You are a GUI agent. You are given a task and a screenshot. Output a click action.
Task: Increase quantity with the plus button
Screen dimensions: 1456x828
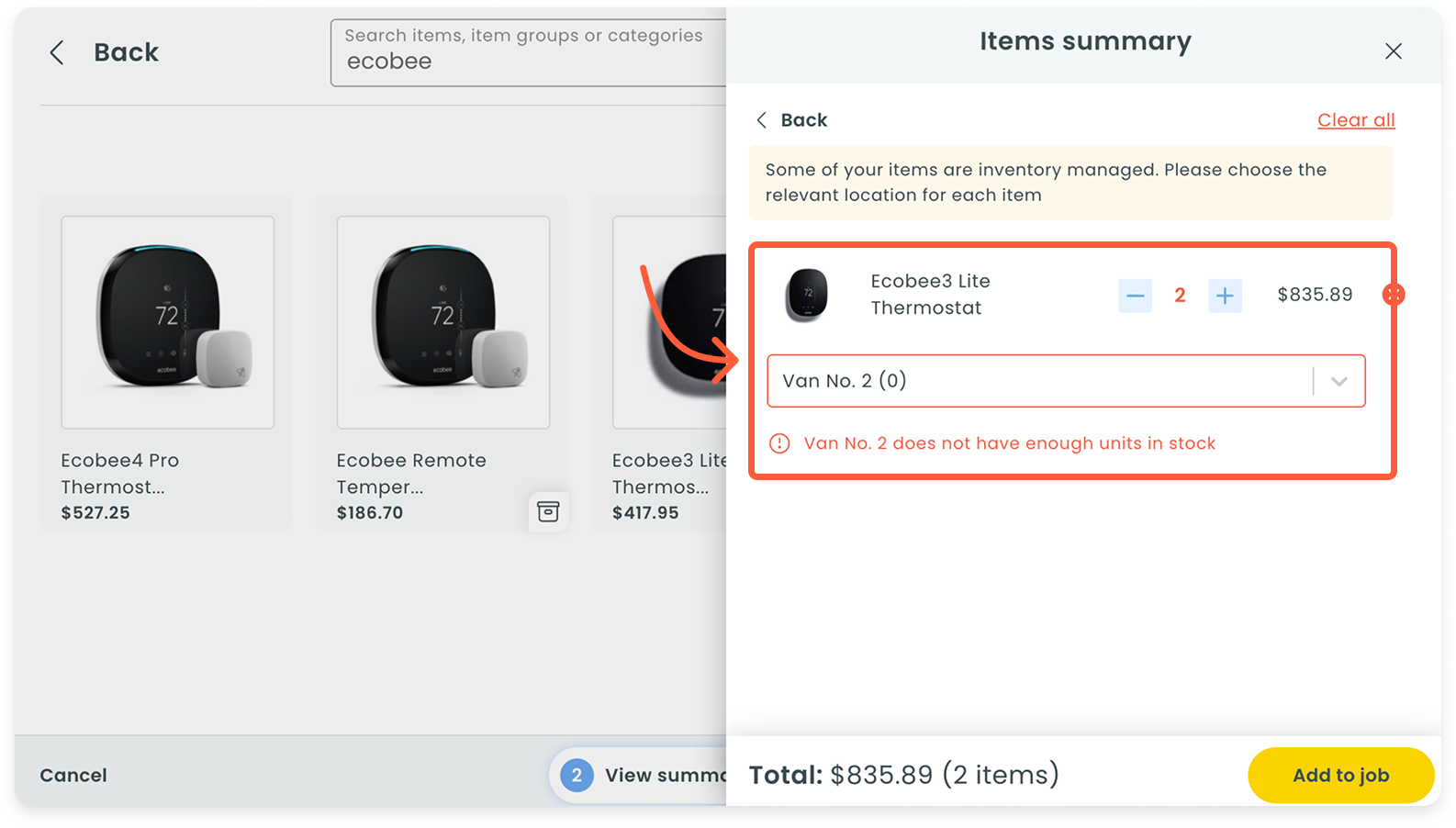coord(1225,296)
